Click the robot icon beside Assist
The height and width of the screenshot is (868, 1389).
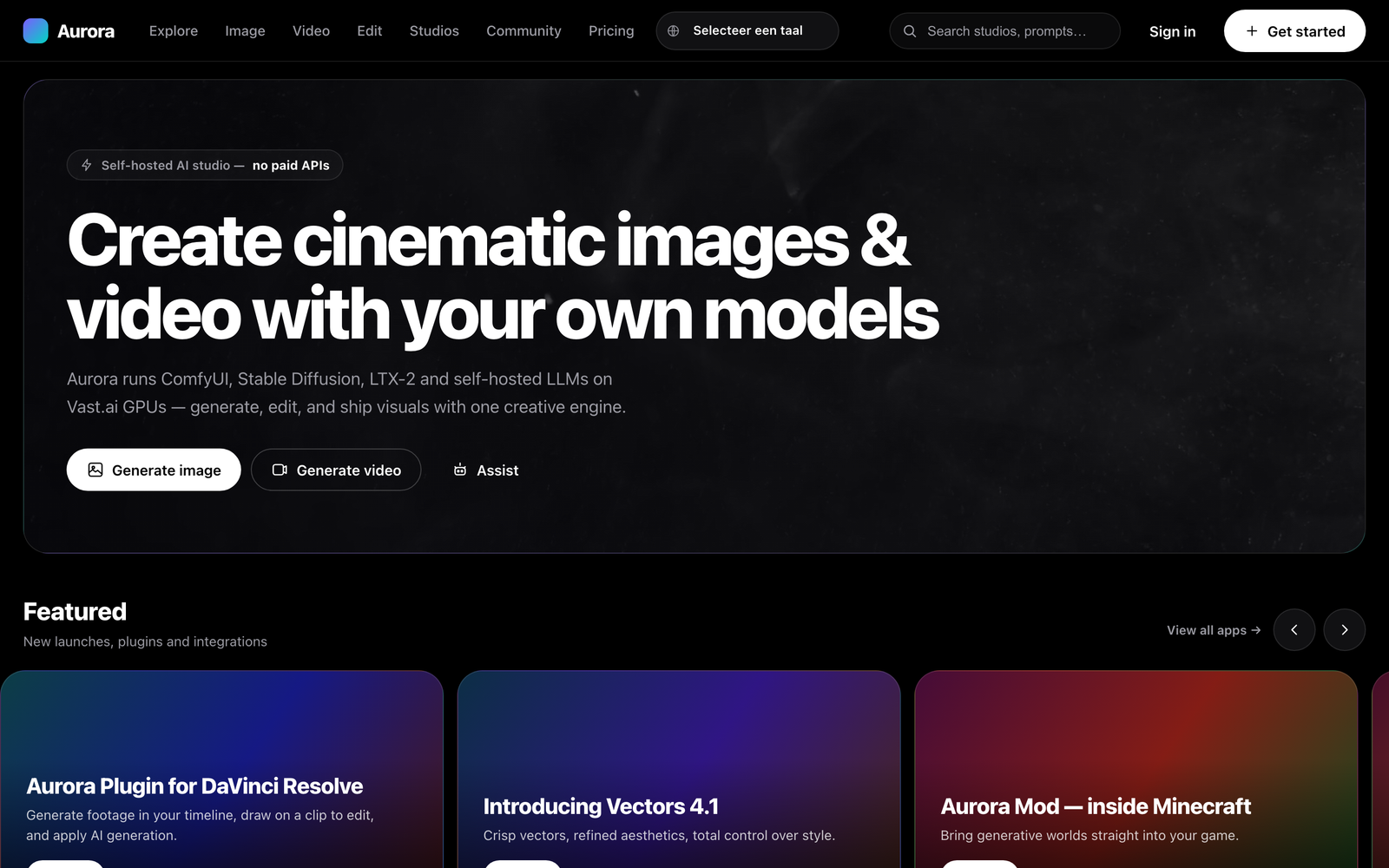(x=460, y=470)
